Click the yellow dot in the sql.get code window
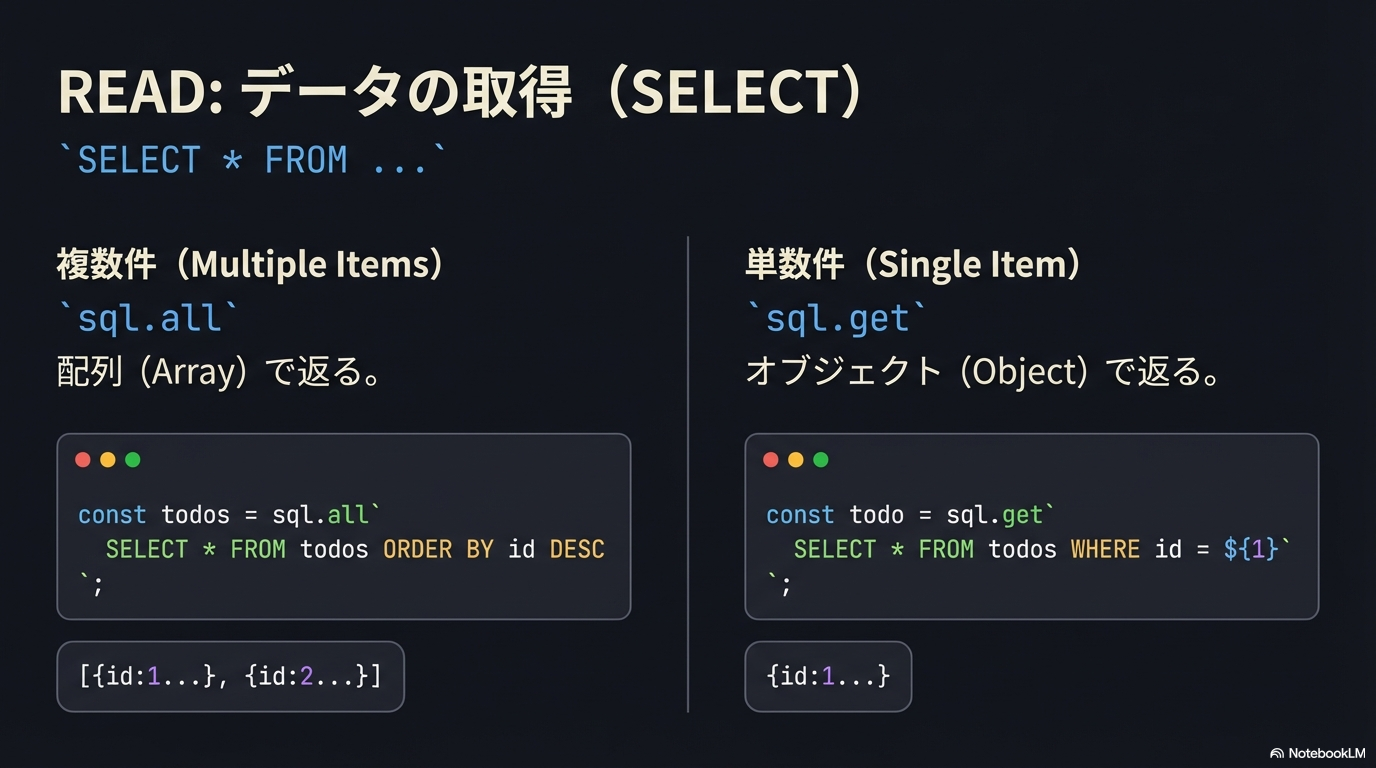The width and height of the screenshot is (1376, 768). coord(796,460)
